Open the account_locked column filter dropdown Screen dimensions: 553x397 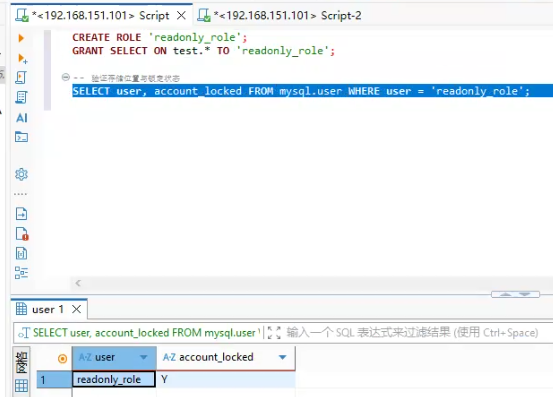(x=282, y=357)
